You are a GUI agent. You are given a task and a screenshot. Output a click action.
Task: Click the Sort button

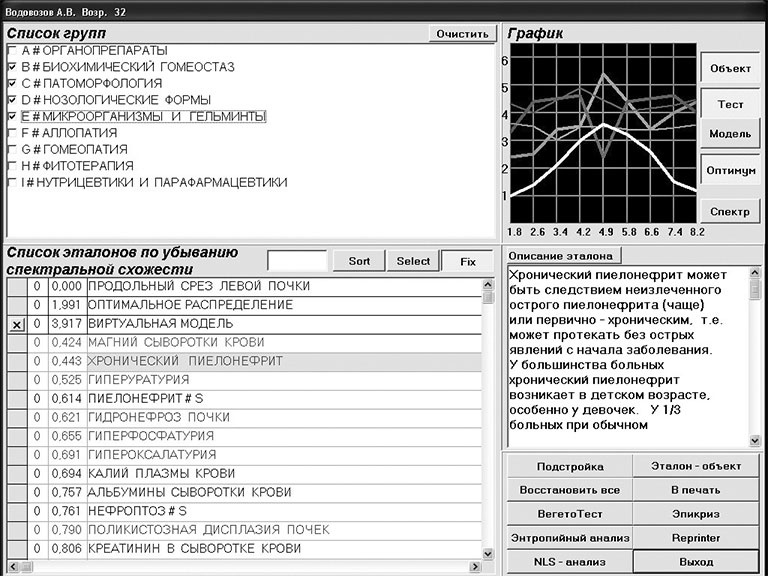[359, 261]
